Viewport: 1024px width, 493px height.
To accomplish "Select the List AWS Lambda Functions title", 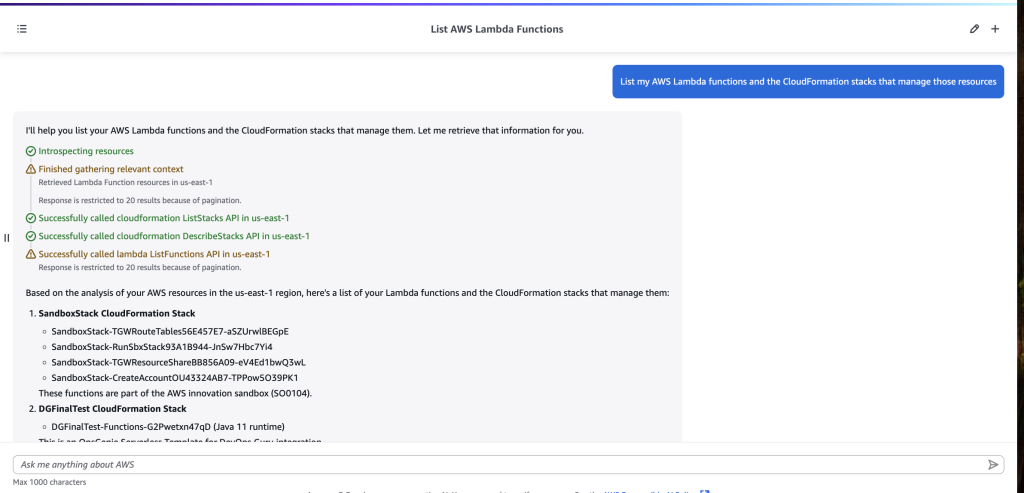I will [x=497, y=29].
